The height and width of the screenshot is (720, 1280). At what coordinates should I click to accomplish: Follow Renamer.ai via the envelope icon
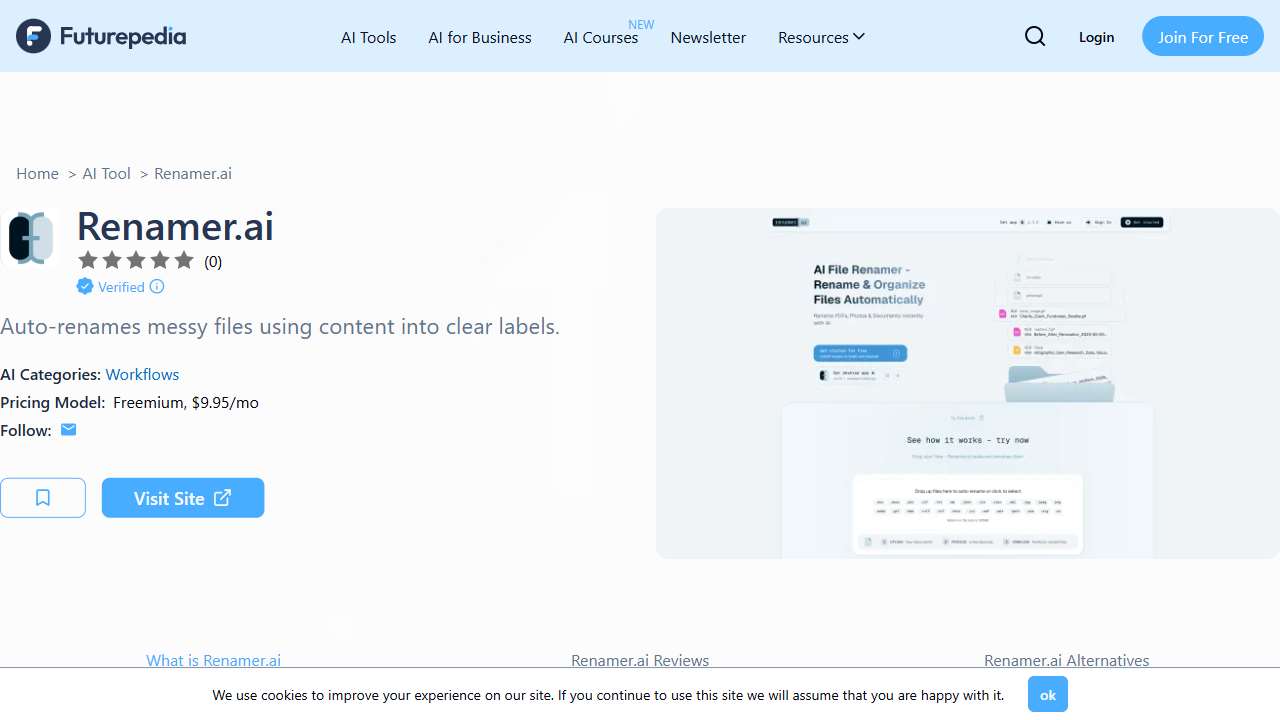click(68, 429)
